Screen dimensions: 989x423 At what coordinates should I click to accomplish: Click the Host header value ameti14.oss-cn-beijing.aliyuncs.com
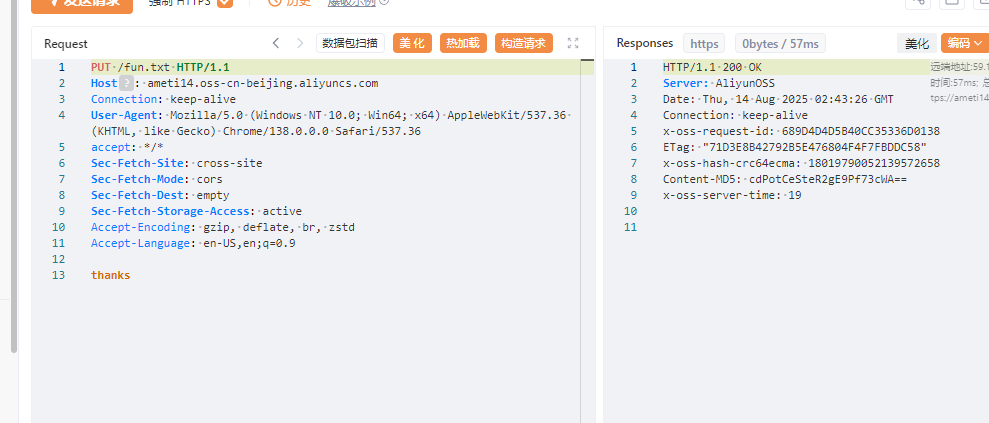[x=262, y=83]
